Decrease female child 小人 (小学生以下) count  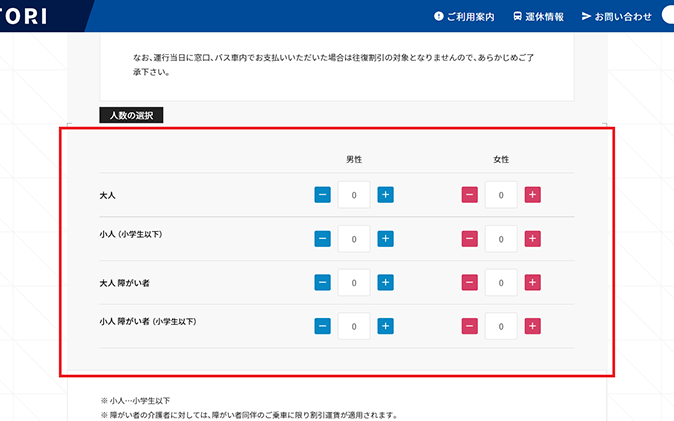click(469, 239)
